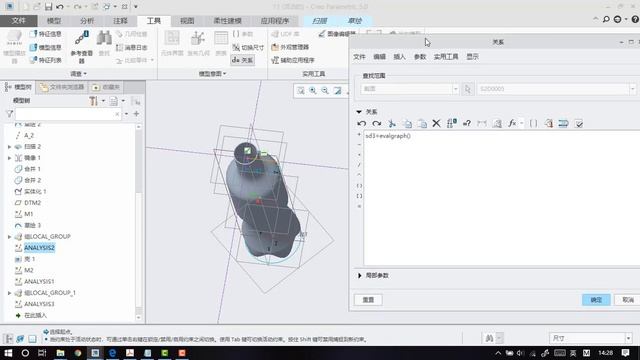This screenshot has width=640, height=360.
Task: Click the 参考查看器 chain link icon
Action: tap(82, 38)
